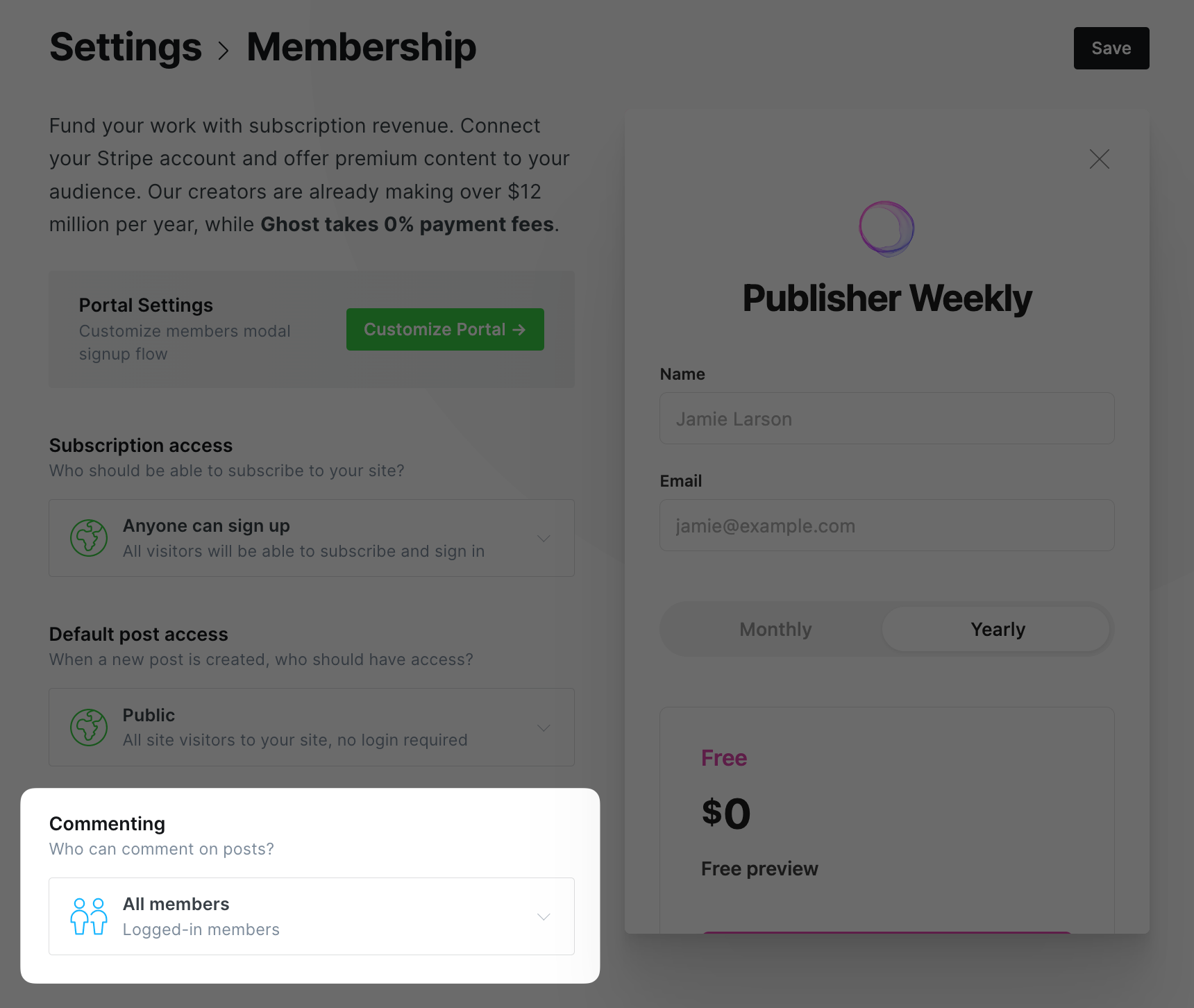Expand the All members commenting dropdown
Image resolution: width=1194 pixels, height=1008 pixels.
coord(544,916)
